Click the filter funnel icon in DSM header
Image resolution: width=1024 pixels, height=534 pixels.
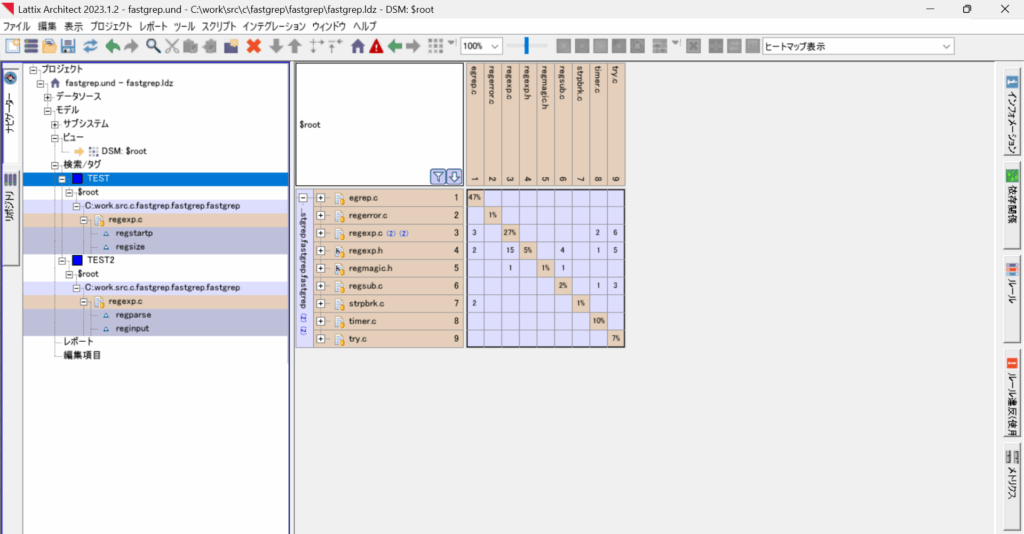[438, 177]
